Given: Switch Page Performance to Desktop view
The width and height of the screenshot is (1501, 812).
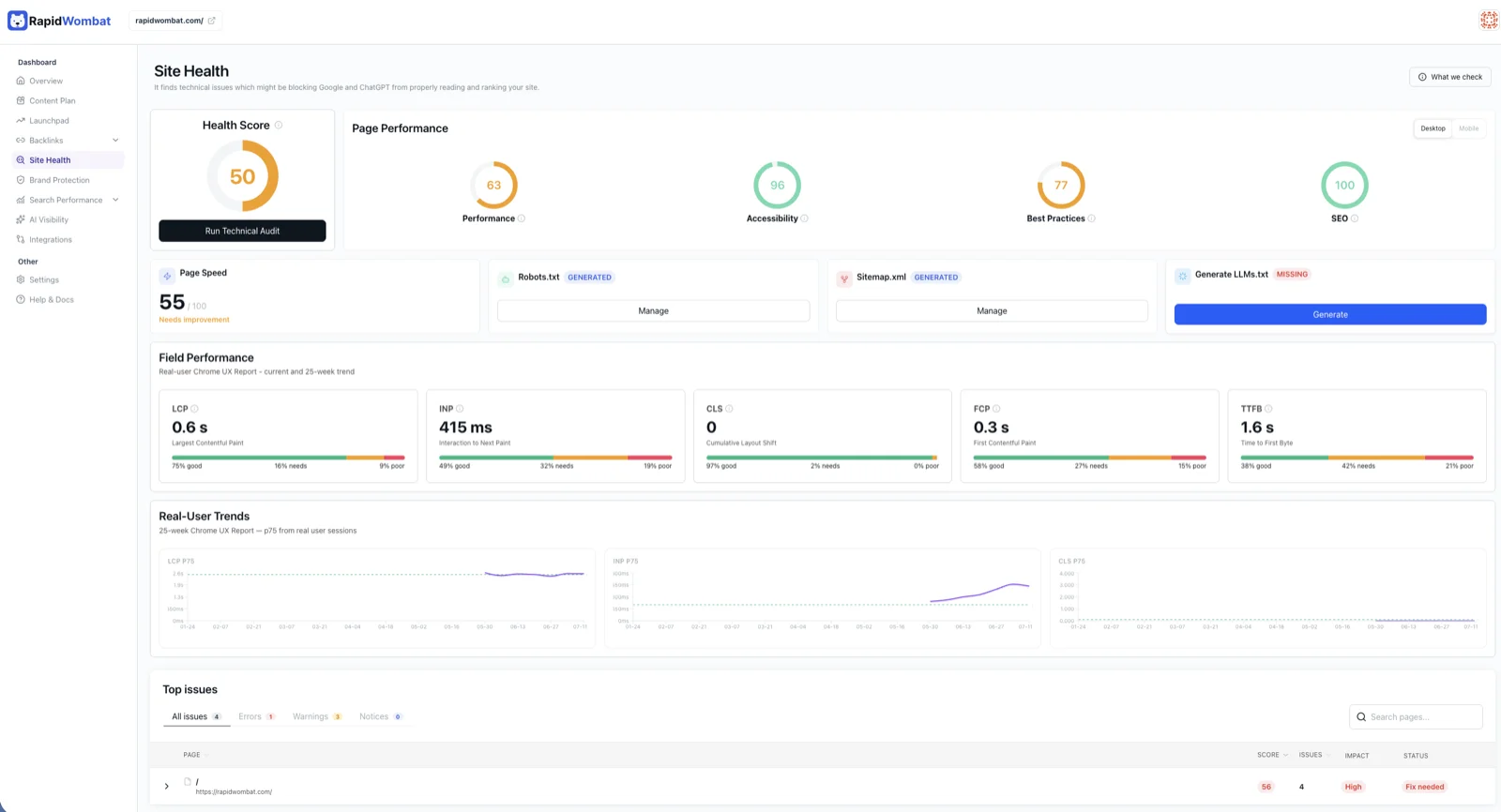Looking at the screenshot, I should point(1433,128).
